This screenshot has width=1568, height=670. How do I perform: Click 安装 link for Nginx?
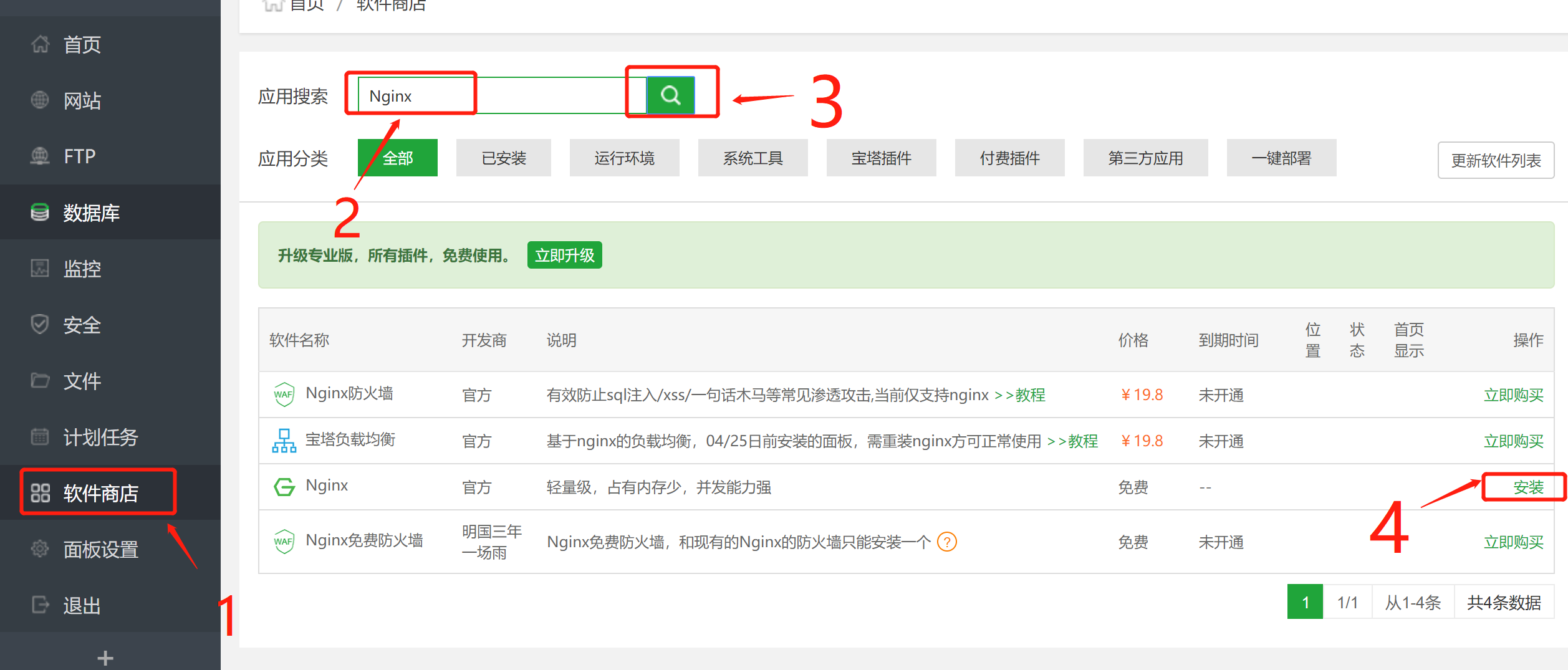(1527, 487)
